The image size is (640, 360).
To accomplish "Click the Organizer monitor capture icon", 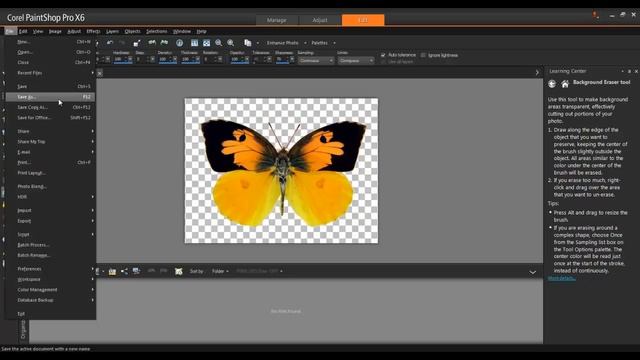I will [x=136, y=271].
